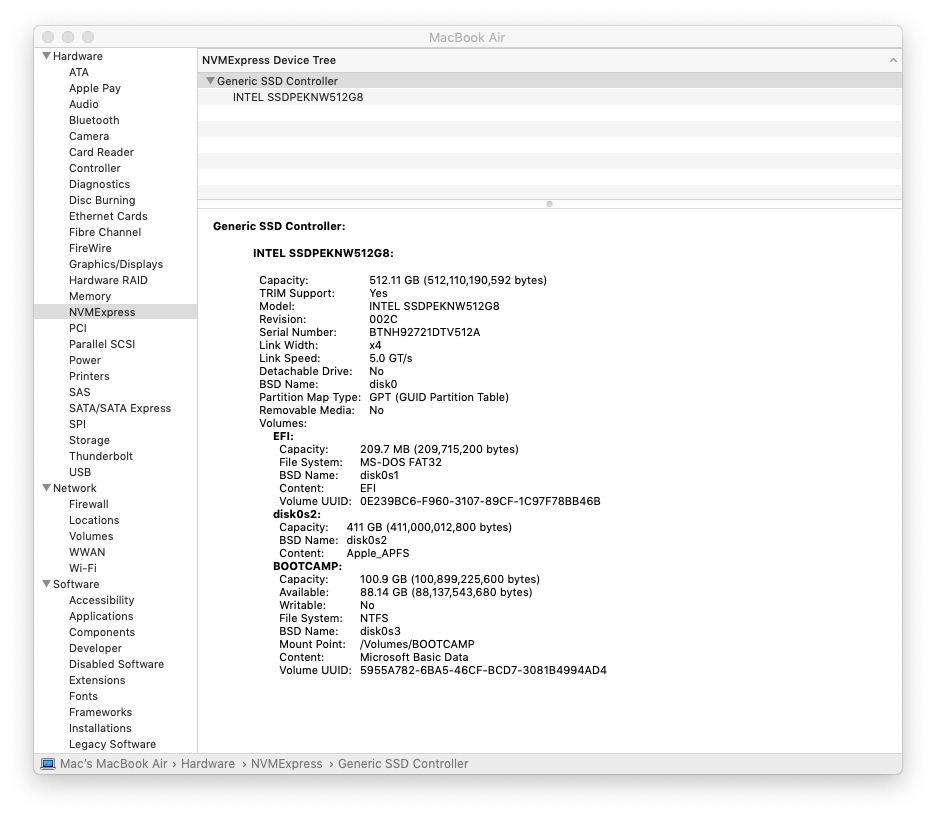Viewport: 936px width, 816px height.
Task: Collapse the Network section triangle
Action: coord(47,488)
